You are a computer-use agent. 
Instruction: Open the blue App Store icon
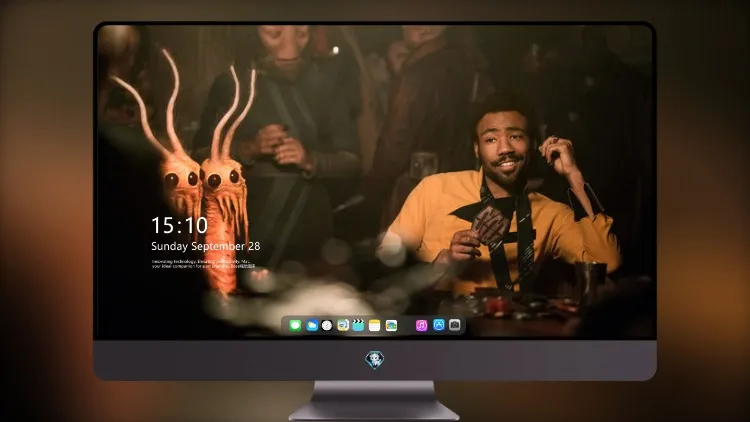point(439,325)
